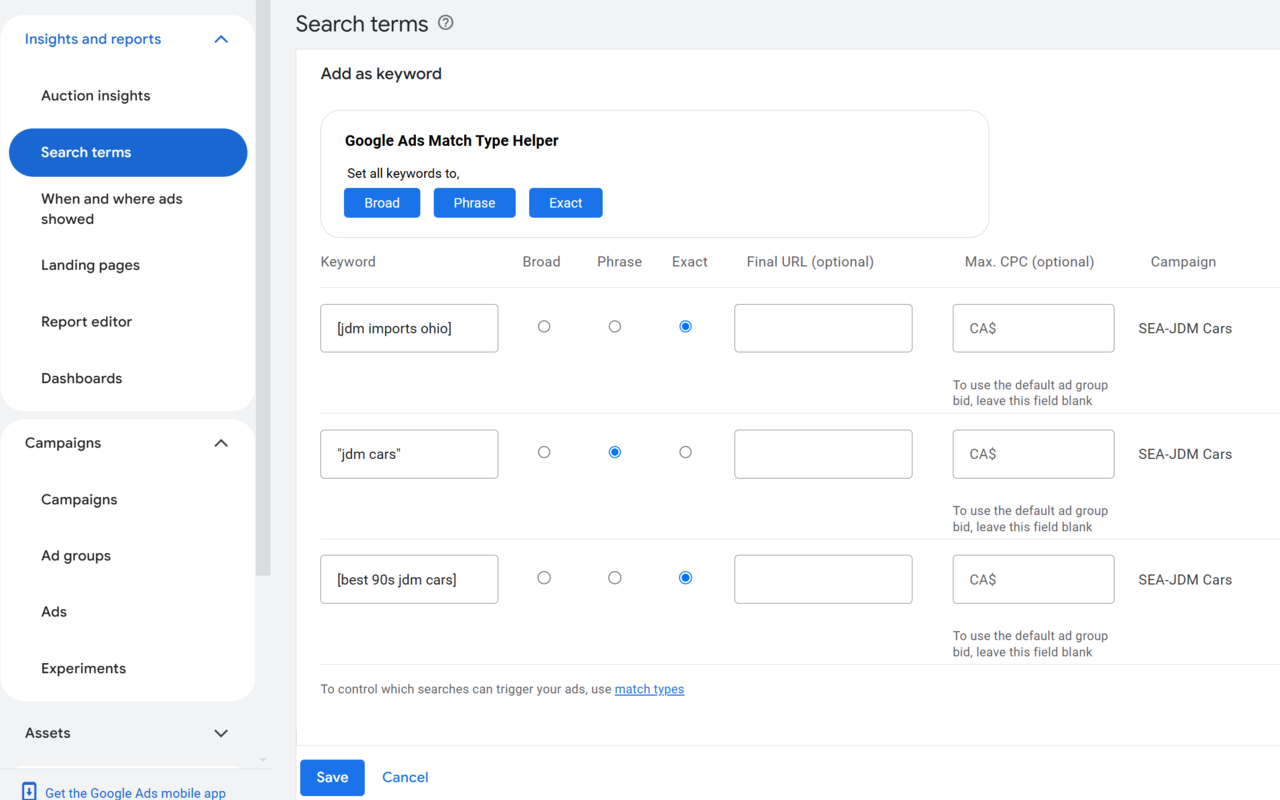Go to Dashboards
The width and height of the screenshot is (1280, 800).
[x=81, y=378]
